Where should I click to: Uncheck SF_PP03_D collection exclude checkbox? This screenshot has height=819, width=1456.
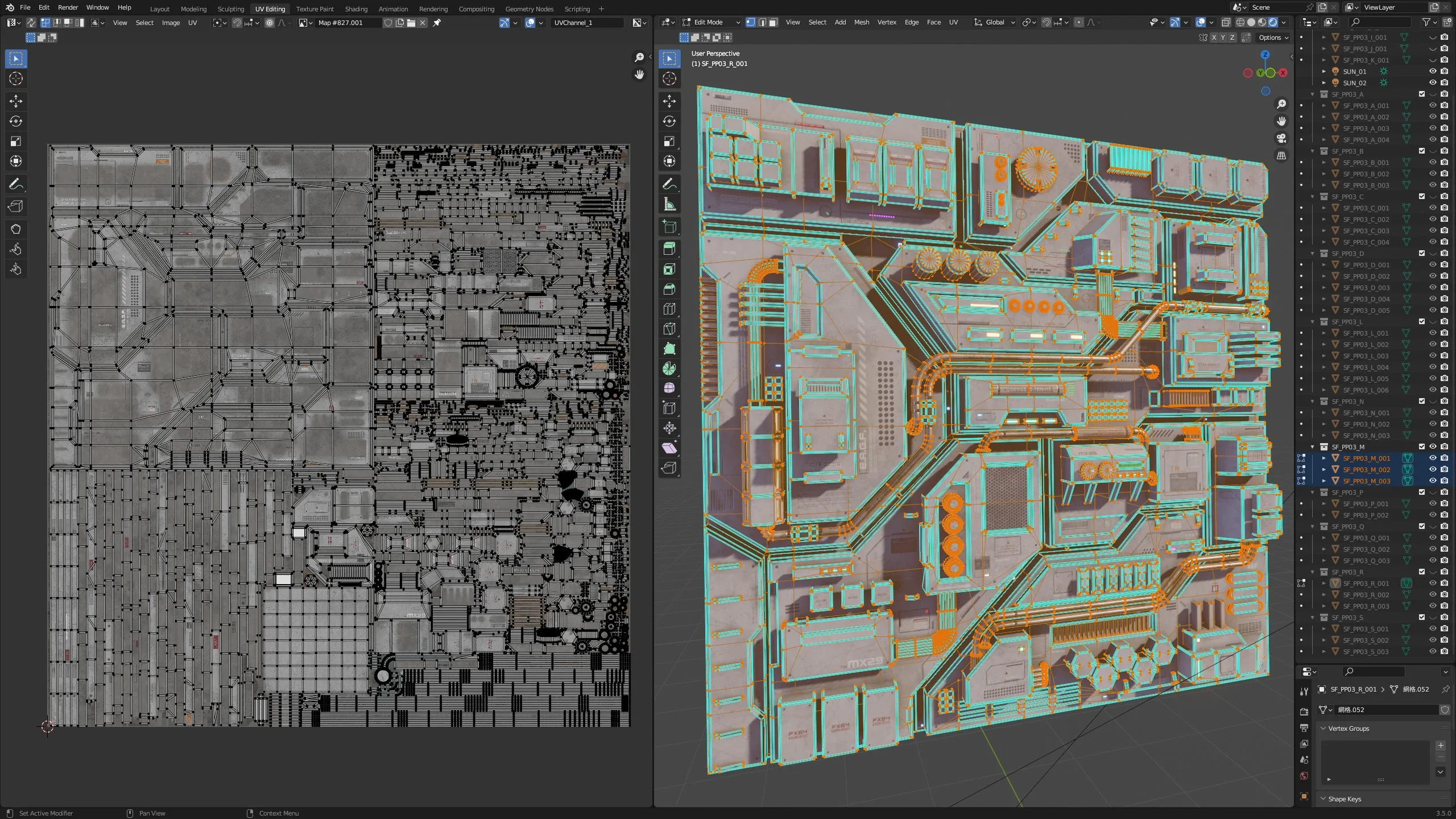pos(1422,254)
